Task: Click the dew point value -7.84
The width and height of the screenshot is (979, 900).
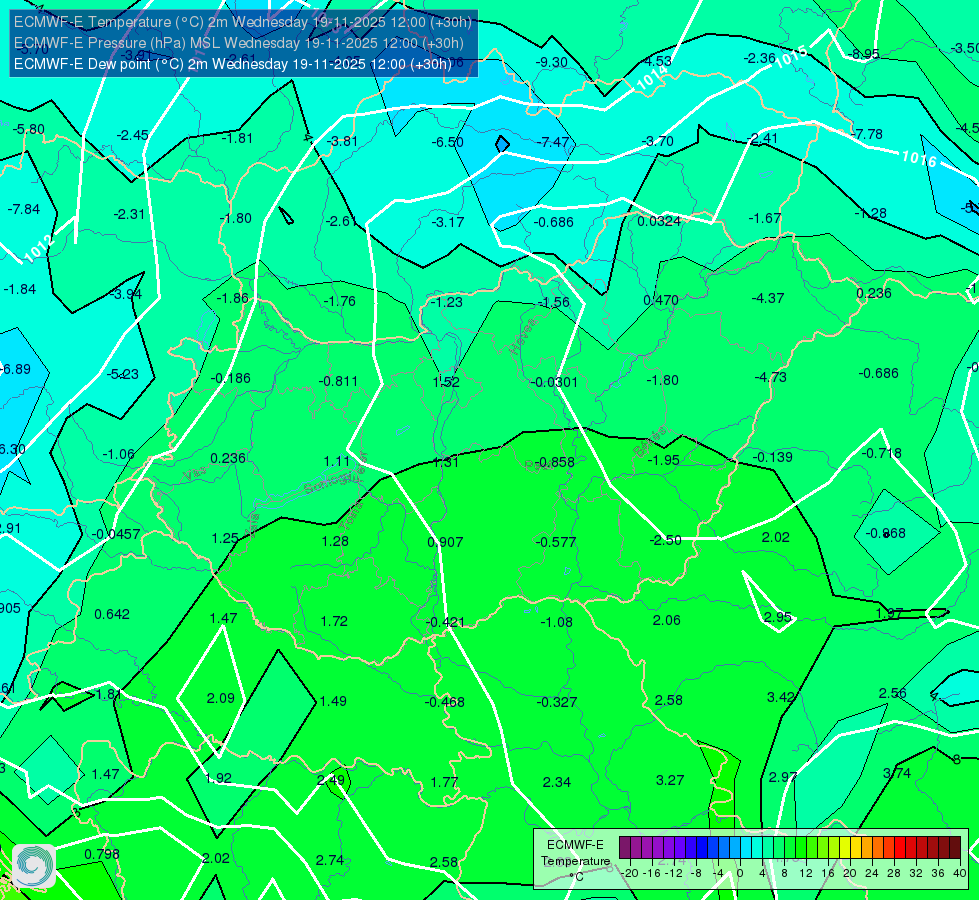Action: (x=24, y=209)
